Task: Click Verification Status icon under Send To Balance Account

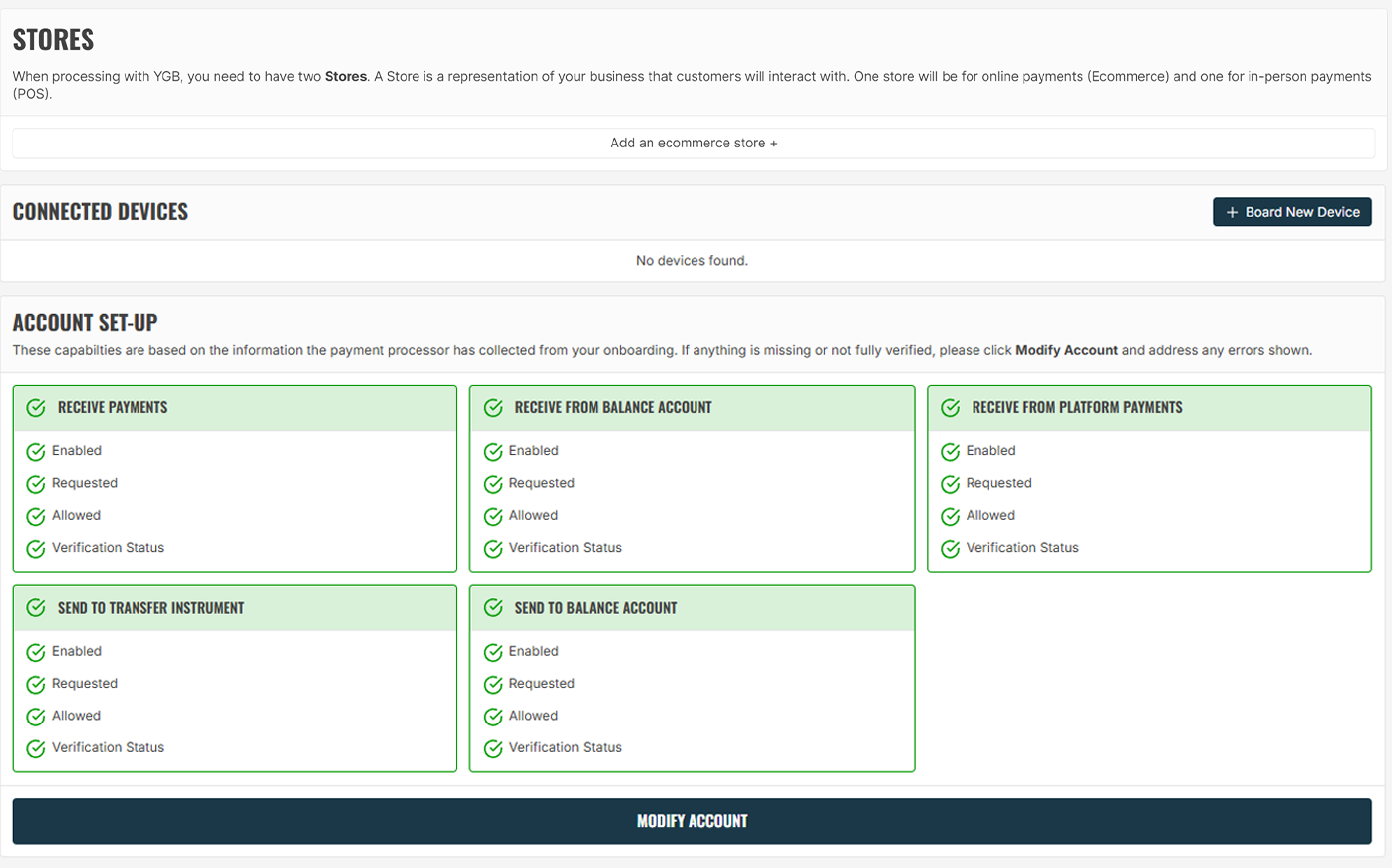Action: 493,748
